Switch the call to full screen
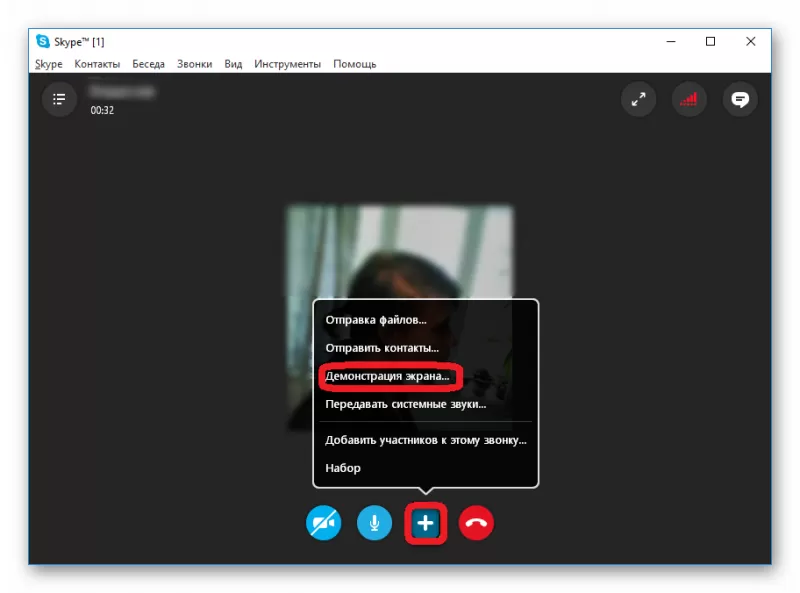Image resolution: width=800 pixels, height=593 pixels. [638, 99]
